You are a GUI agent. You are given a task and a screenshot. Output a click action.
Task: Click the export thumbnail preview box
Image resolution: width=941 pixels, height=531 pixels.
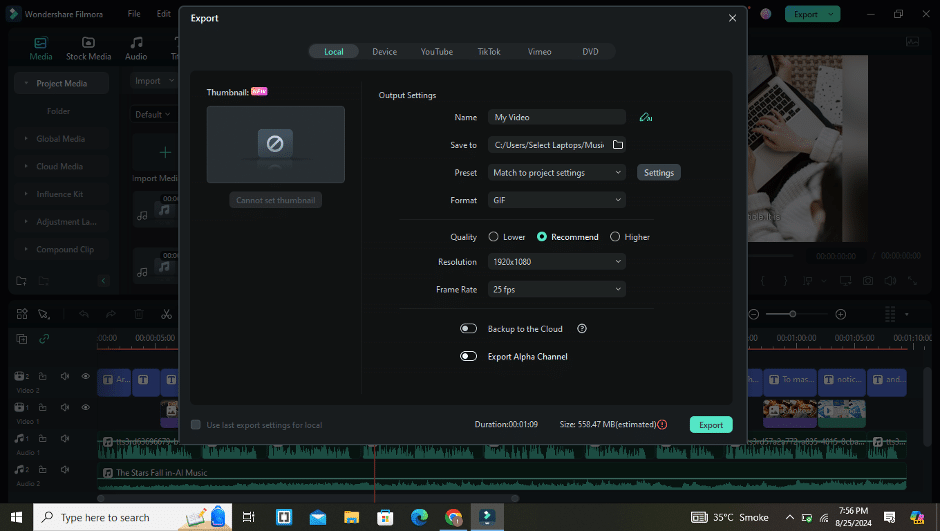point(275,145)
